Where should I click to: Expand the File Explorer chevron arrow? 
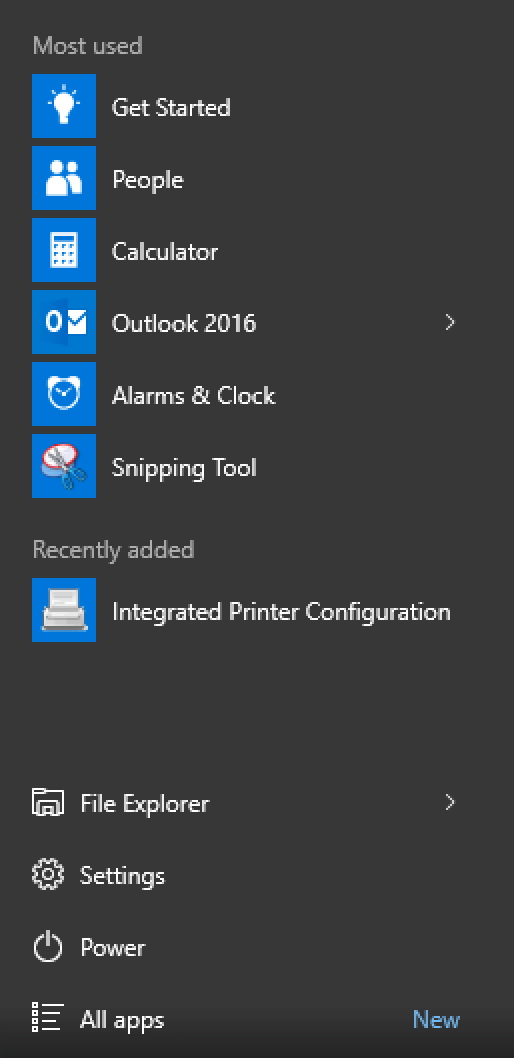450,802
